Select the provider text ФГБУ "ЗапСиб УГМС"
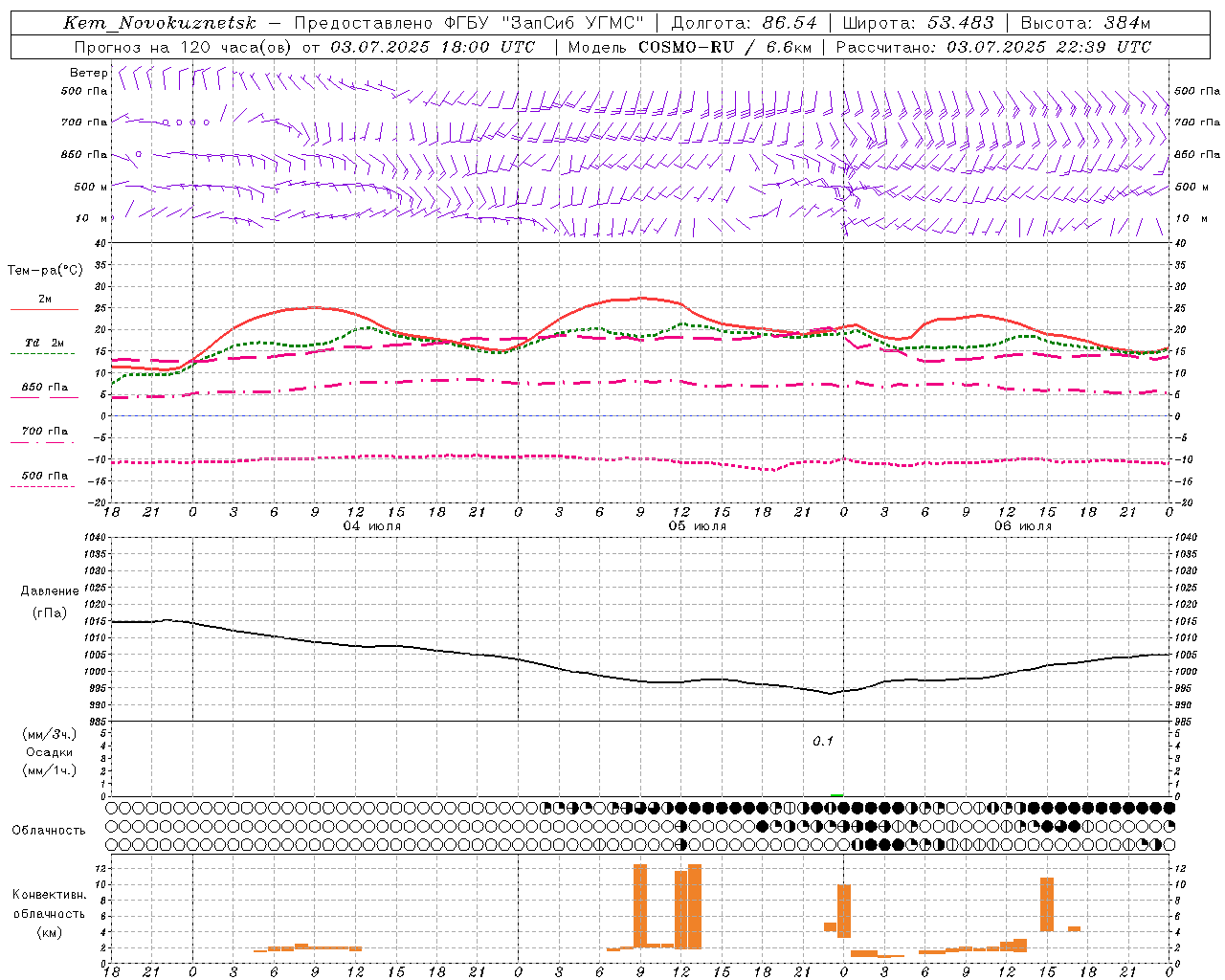 coord(546,23)
